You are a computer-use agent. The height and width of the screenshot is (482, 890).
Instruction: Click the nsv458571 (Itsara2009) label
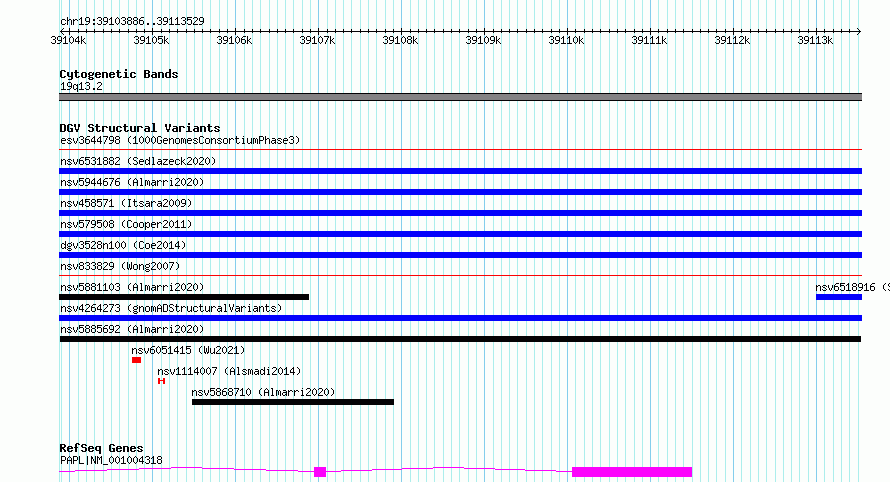[x=126, y=203]
